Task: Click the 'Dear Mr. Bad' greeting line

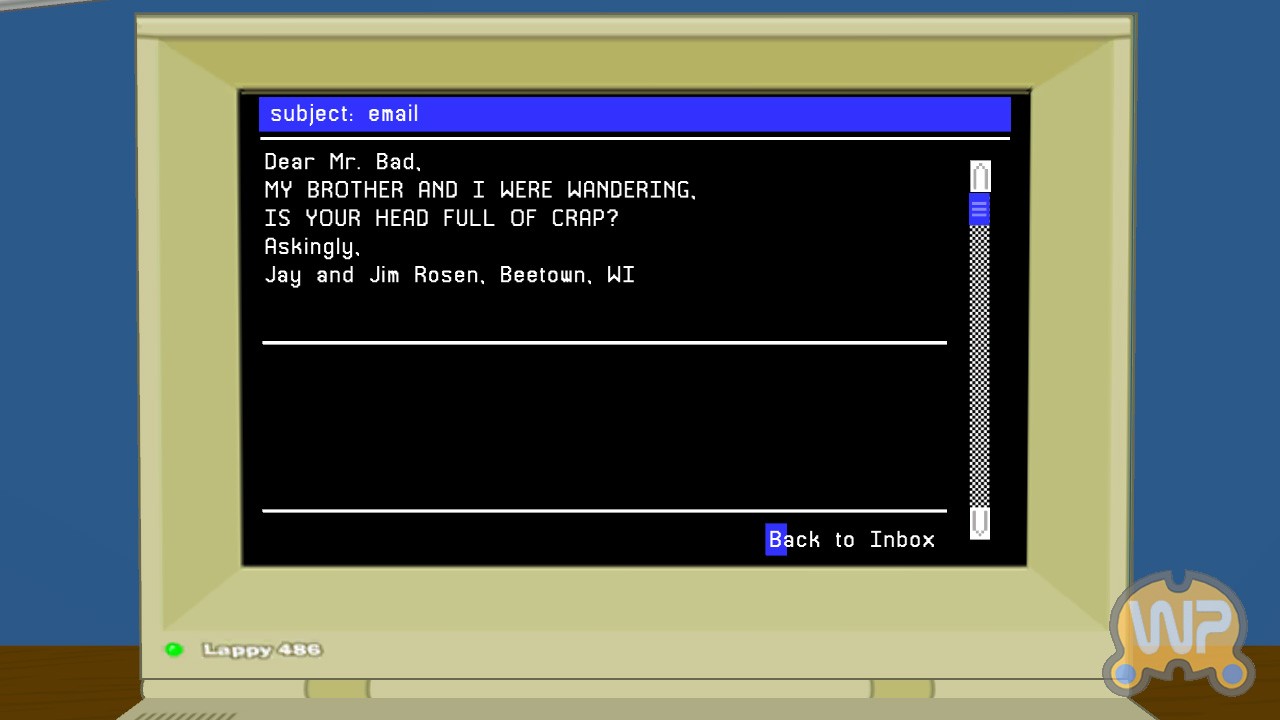Action: click(342, 162)
